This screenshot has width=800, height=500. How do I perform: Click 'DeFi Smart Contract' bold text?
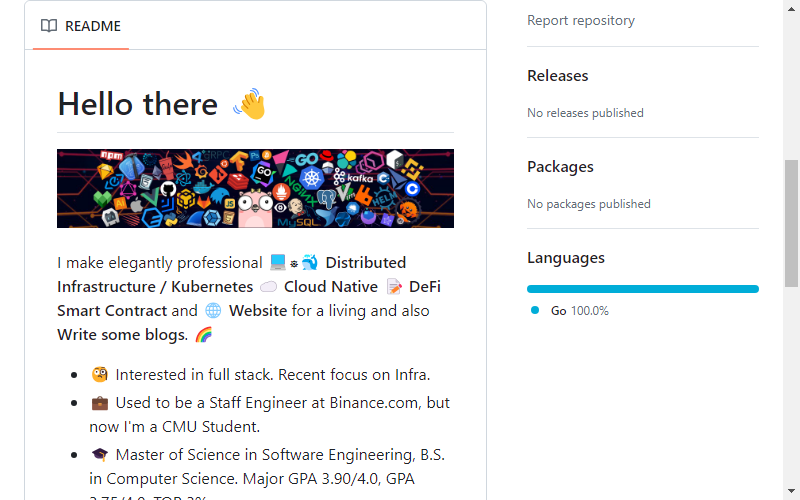pyautogui.click(x=249, y=298)
